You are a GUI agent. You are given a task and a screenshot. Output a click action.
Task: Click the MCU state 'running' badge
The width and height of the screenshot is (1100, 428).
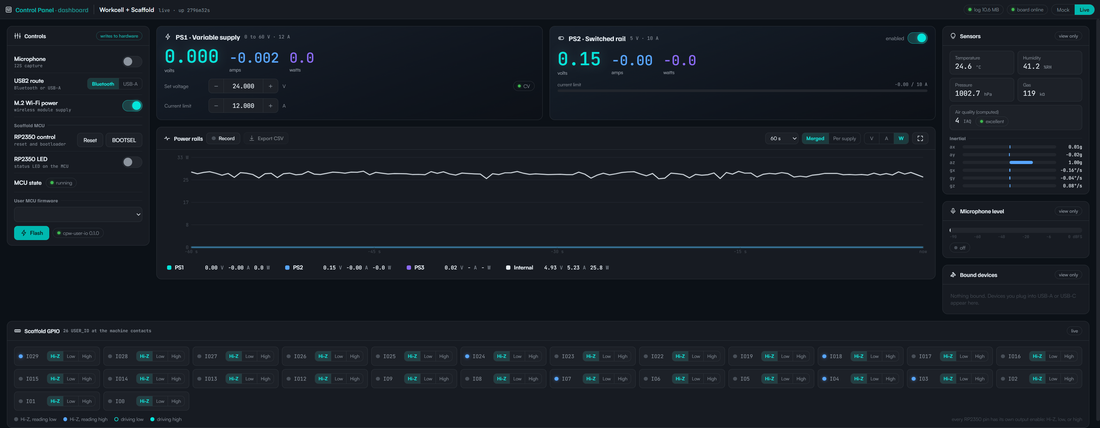click(62, 182)
